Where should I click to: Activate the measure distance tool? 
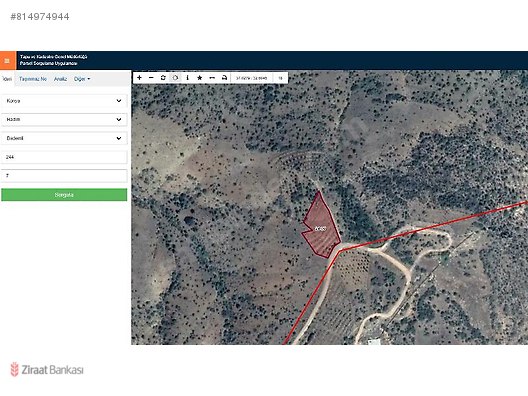pos(212,78)
